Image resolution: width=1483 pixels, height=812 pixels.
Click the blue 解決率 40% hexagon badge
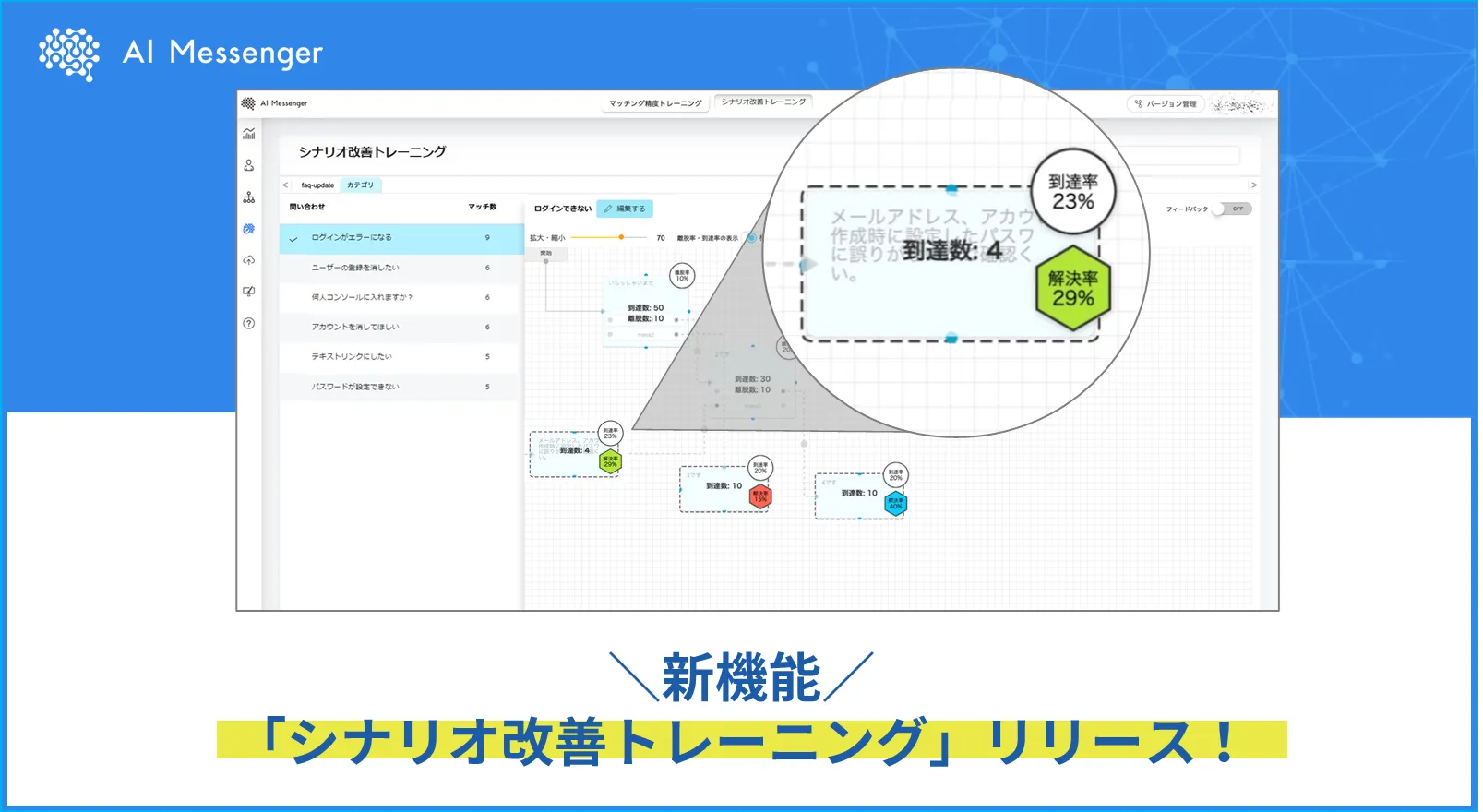click(895, 504)
